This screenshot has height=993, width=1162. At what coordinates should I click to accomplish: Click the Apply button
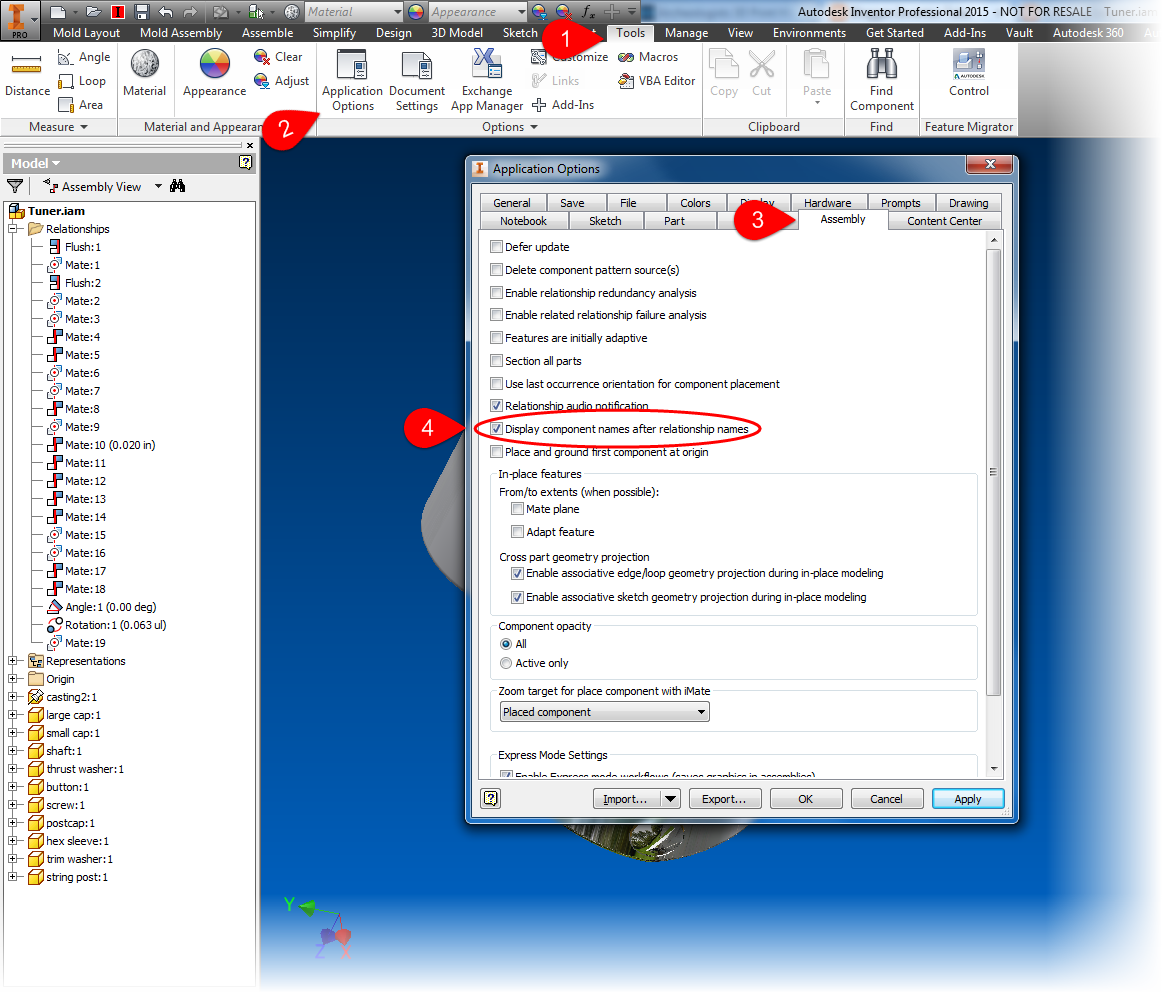(968, 799)
